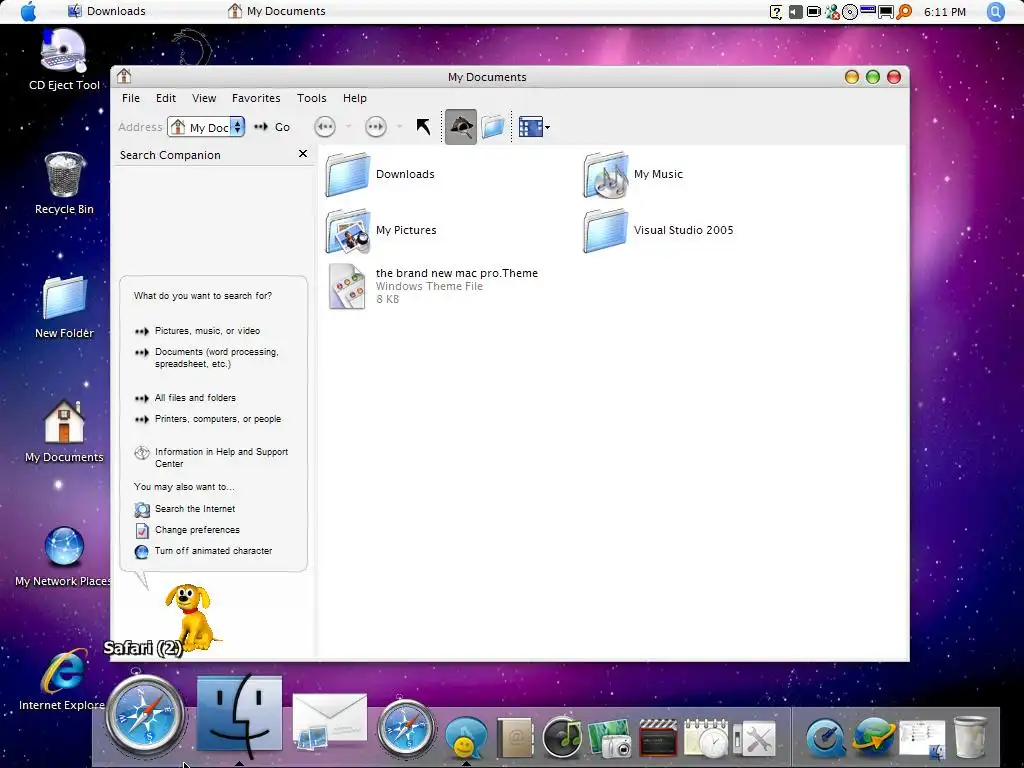Click the Go button beside the address

272,127
